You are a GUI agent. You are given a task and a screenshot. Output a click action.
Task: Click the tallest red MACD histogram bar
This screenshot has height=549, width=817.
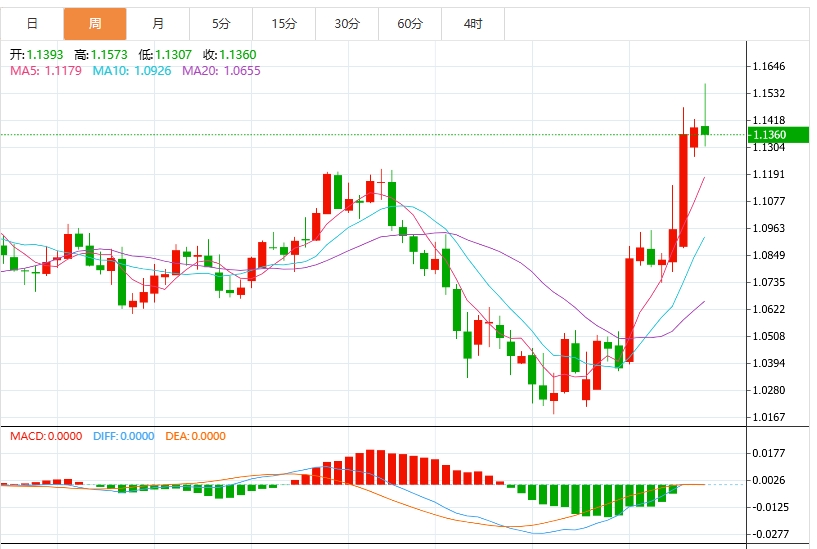click(371, 467)
